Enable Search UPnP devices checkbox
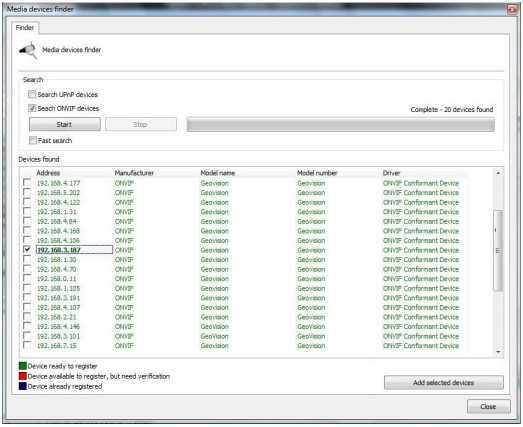 point(32,94)
